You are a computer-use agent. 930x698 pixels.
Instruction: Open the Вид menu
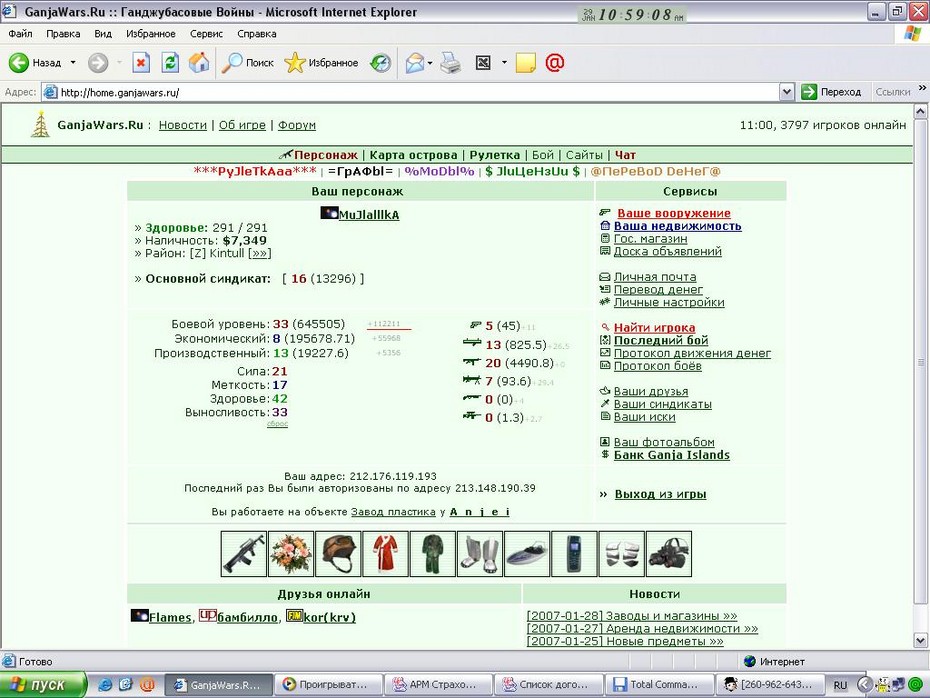103,34
